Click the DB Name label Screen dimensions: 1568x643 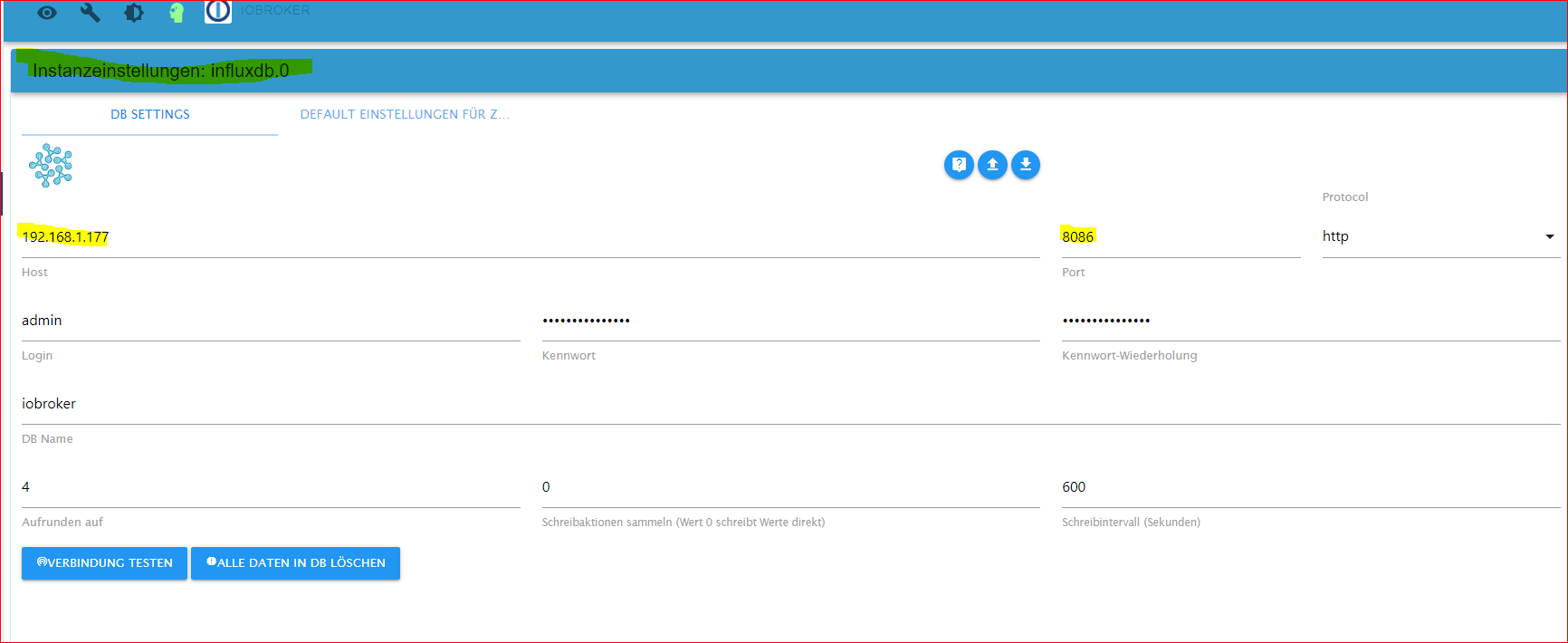(47, 439)
